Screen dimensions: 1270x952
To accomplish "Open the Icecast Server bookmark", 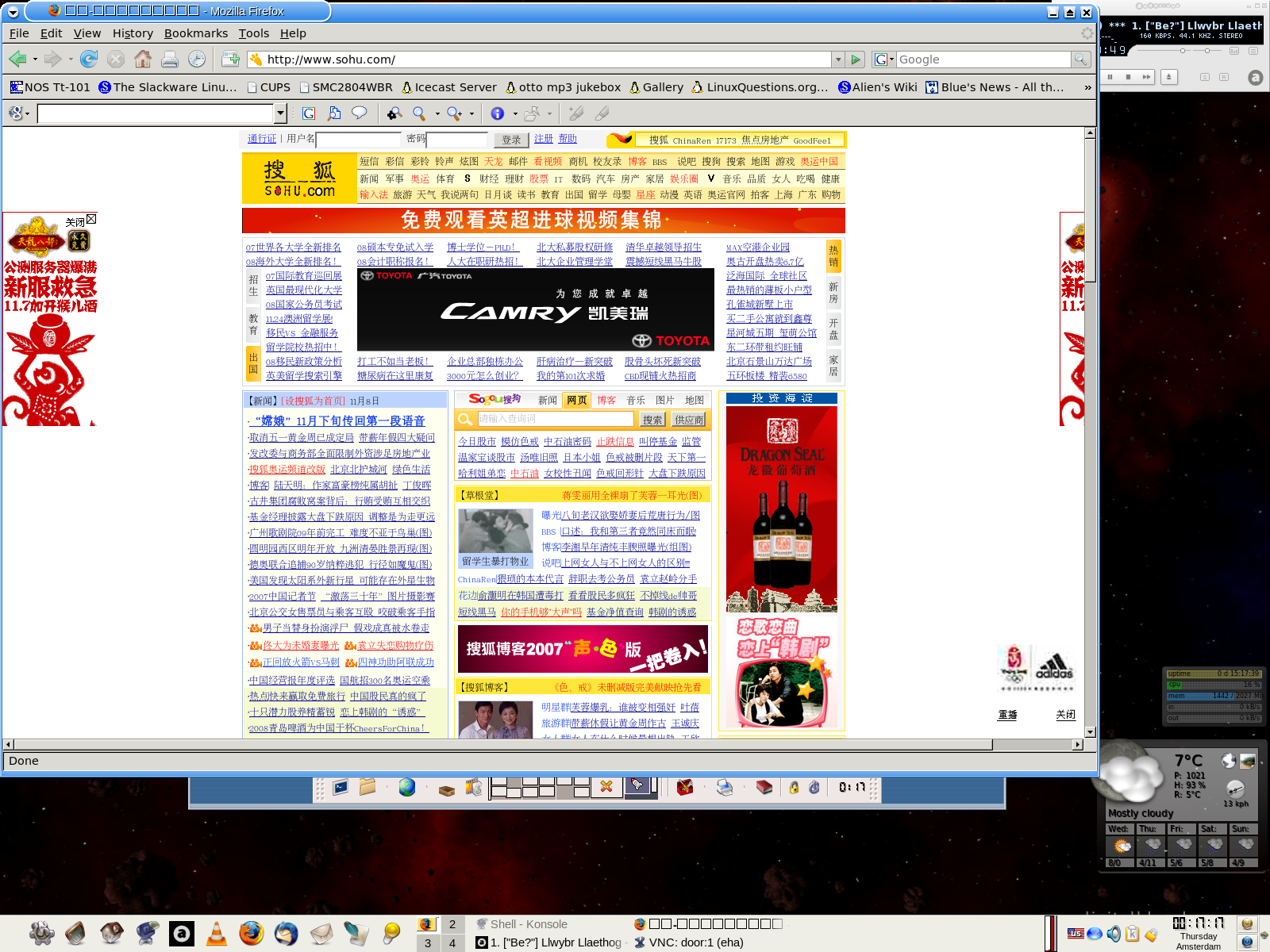I will click(x=448, y=87).
